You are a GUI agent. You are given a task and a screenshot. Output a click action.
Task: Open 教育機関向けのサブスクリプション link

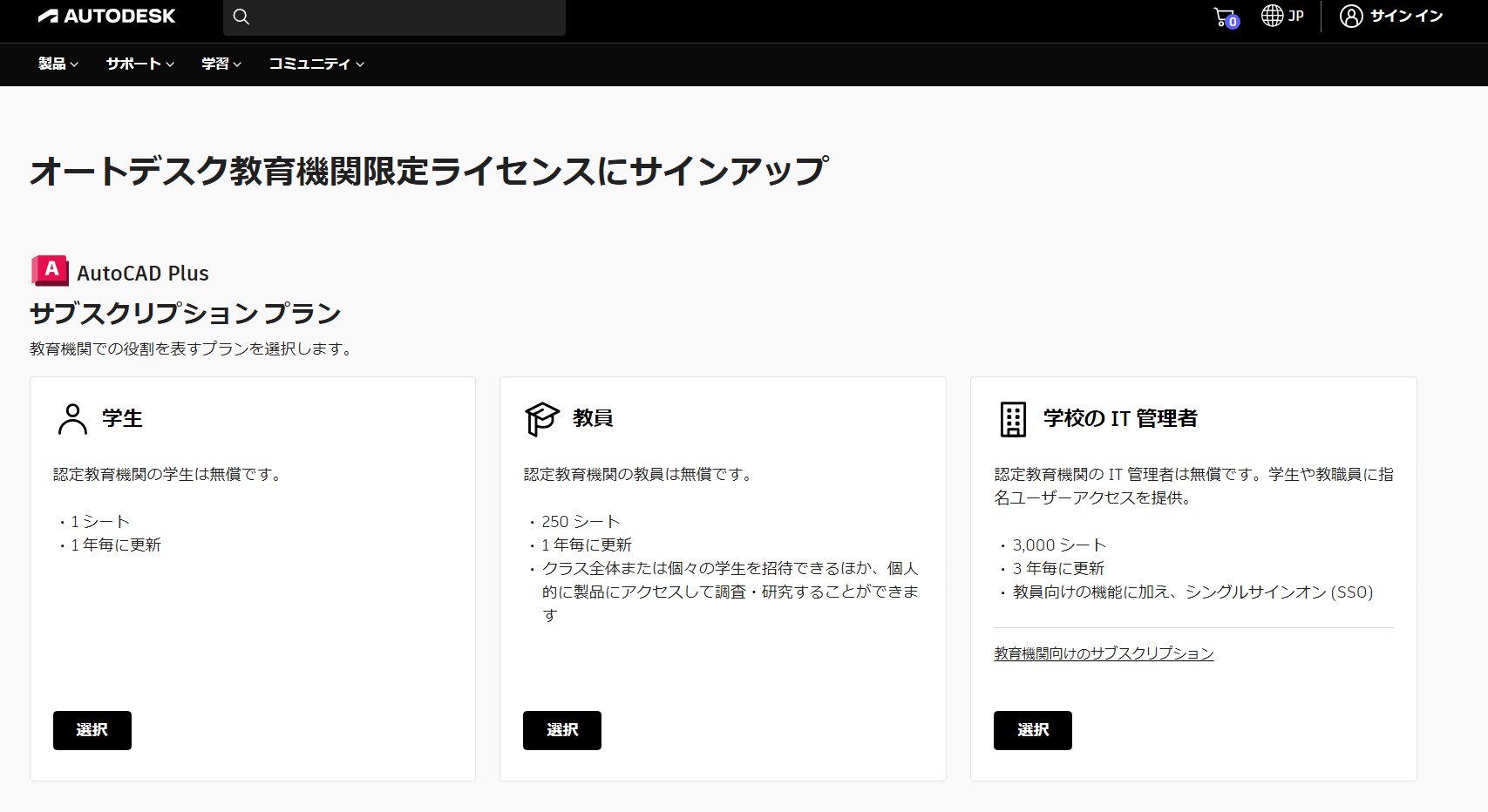1104,653
